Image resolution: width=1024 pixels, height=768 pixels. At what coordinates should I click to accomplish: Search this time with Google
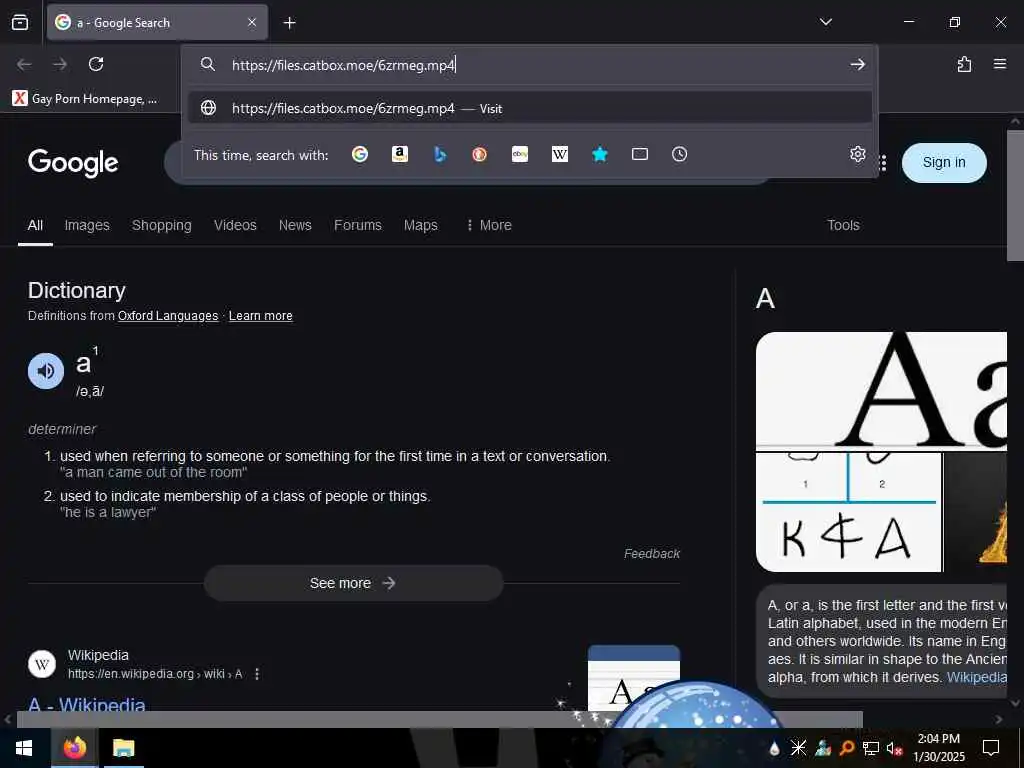(360, 154)
